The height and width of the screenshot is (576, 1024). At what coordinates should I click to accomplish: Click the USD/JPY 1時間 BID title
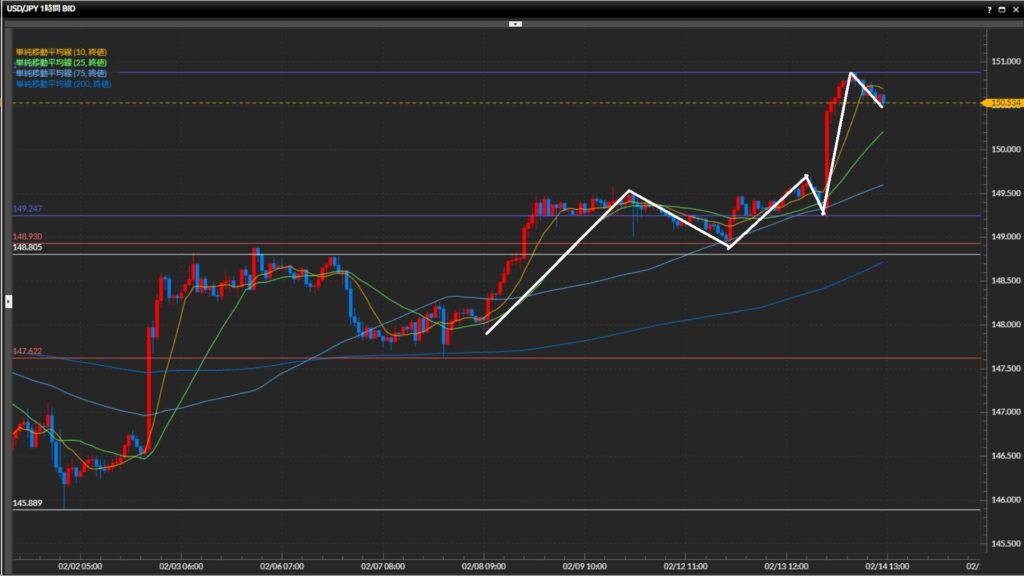(41, 8)
